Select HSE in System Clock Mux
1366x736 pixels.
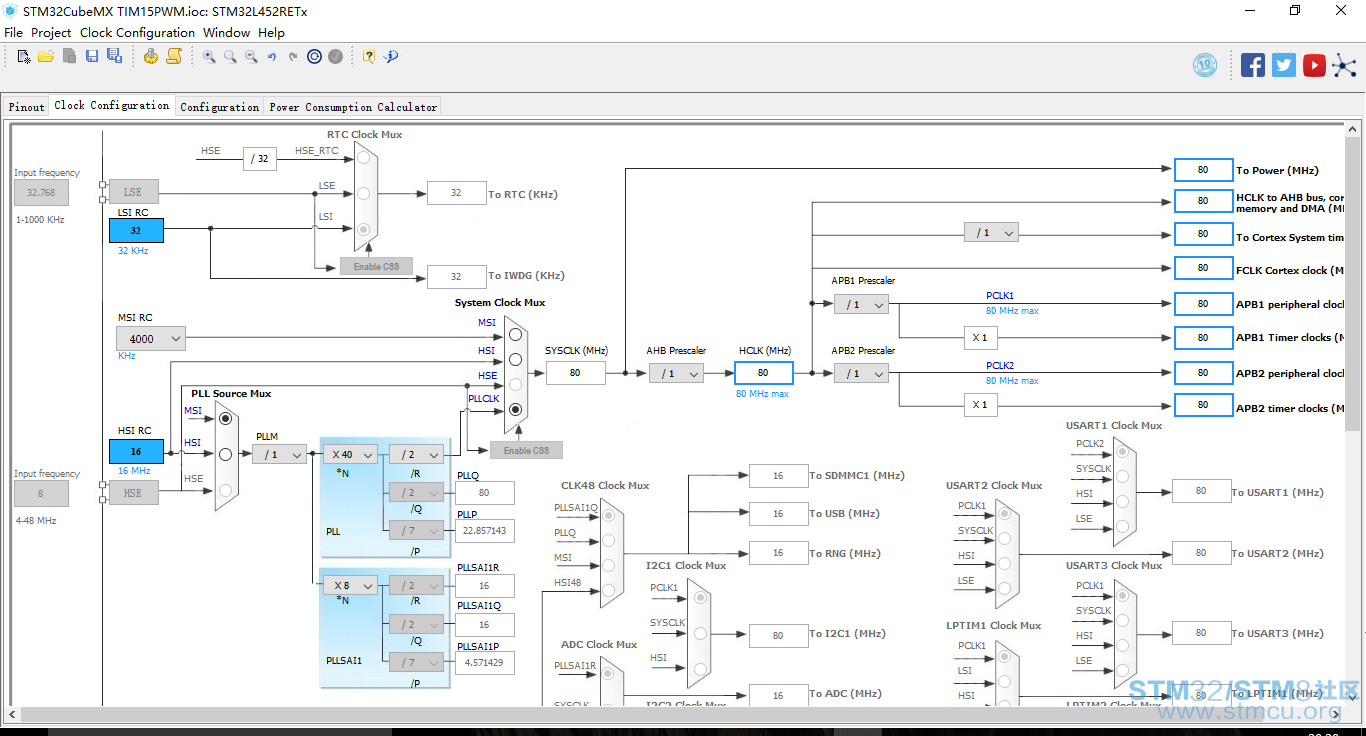[516, 384]
